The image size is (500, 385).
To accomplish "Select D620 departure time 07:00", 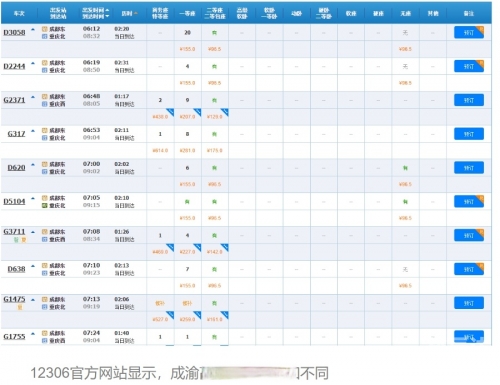I will point(91,164).
